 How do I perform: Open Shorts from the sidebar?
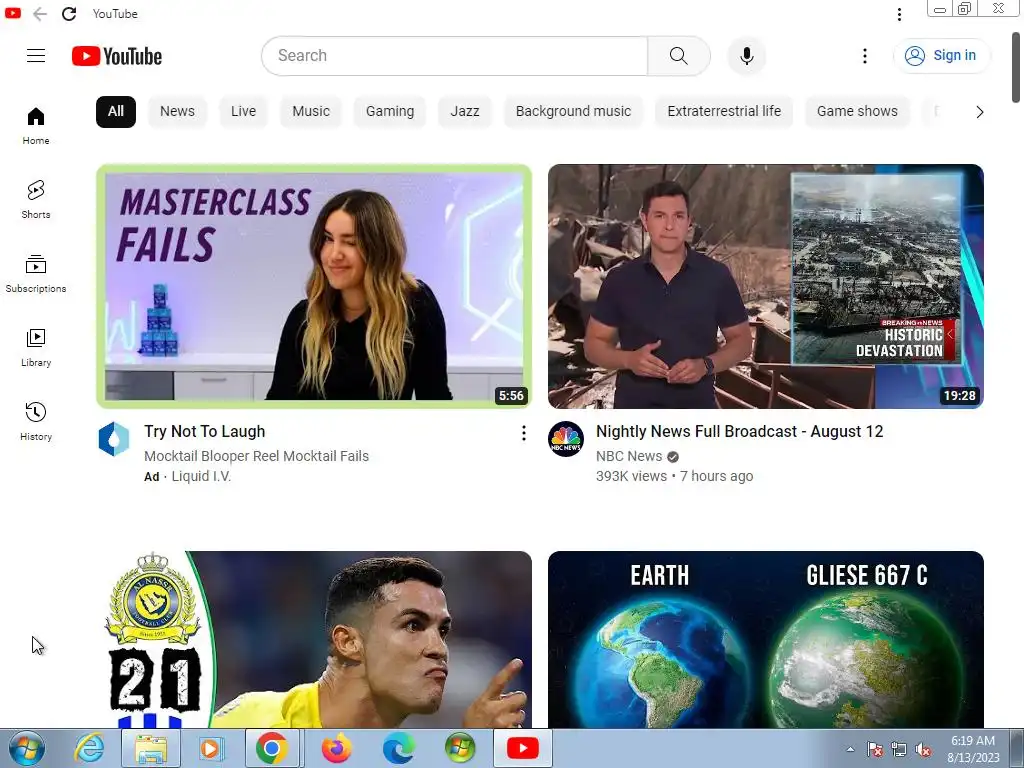(x=36, y=200)
